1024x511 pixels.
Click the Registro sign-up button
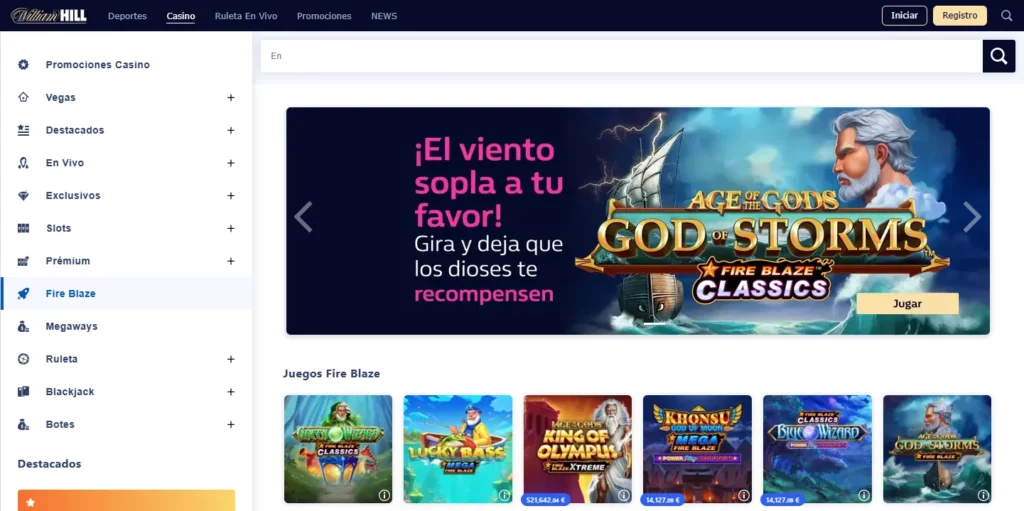coord(960,16)
